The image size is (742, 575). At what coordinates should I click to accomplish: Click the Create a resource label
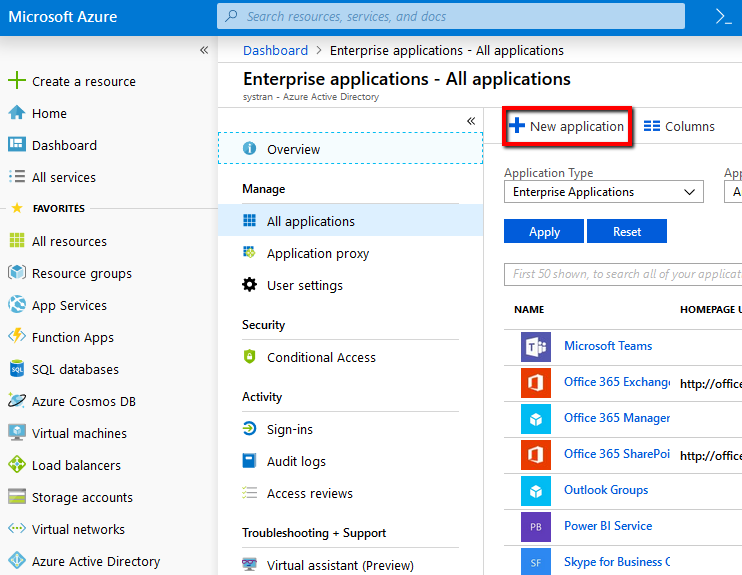pos(84,81)
